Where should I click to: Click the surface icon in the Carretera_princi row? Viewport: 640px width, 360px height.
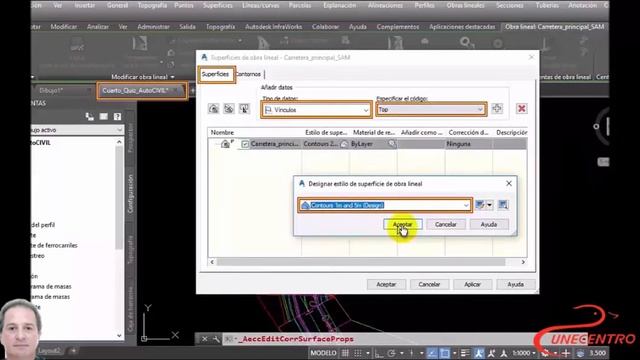(225, 144)
